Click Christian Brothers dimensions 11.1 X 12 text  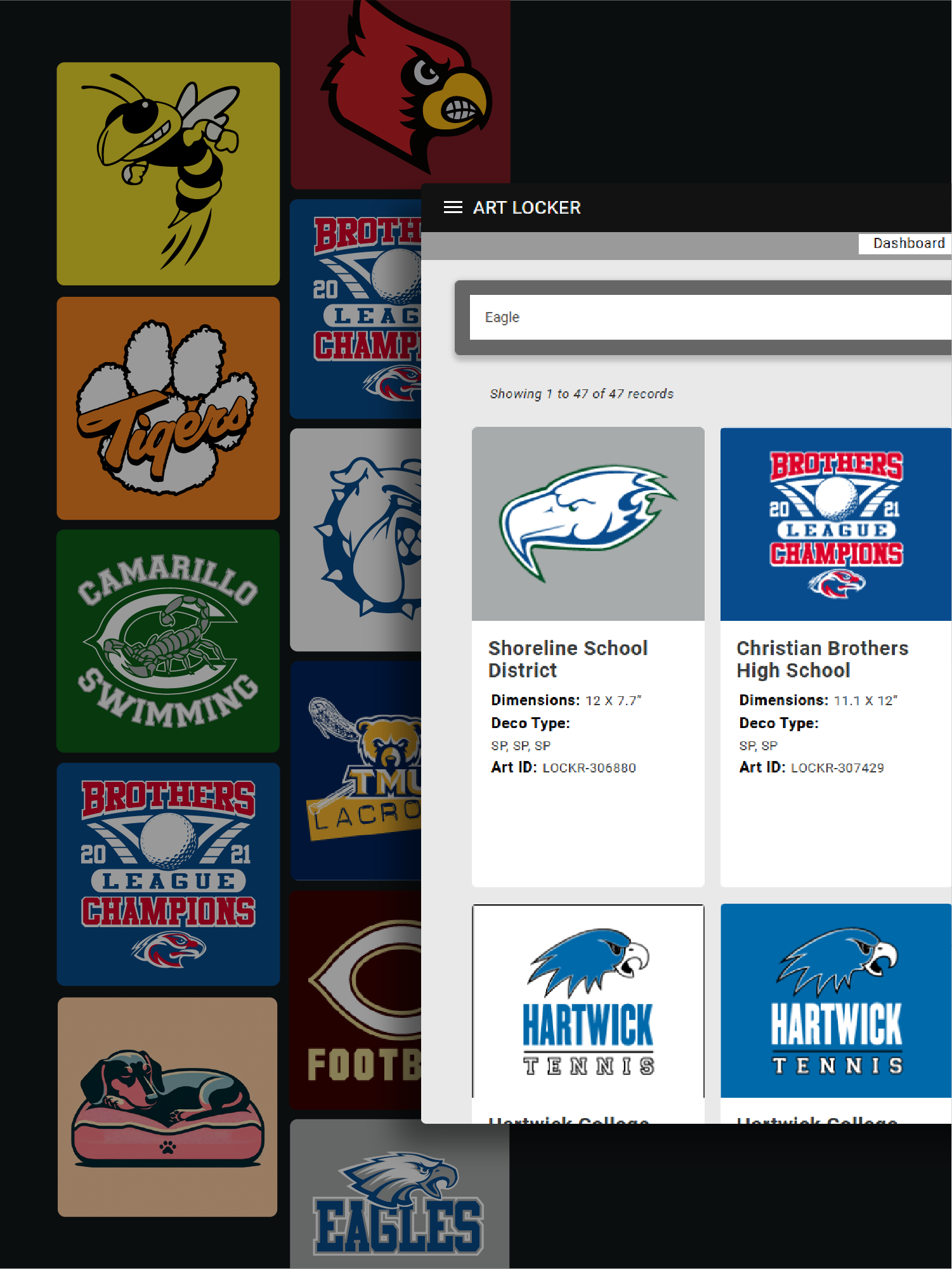[x=818, y=700]
